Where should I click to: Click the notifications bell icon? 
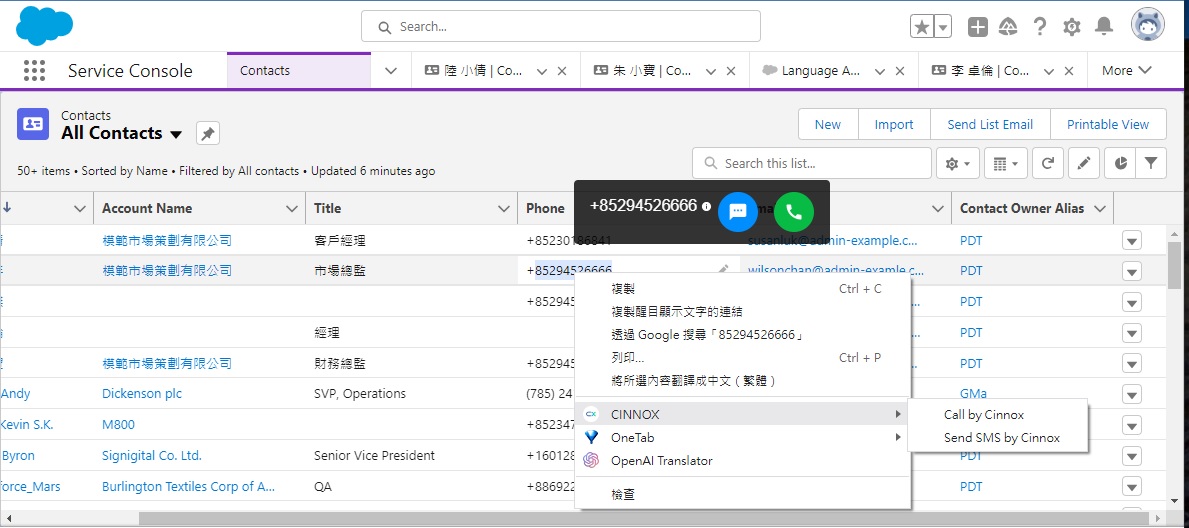coord(1104,27)
